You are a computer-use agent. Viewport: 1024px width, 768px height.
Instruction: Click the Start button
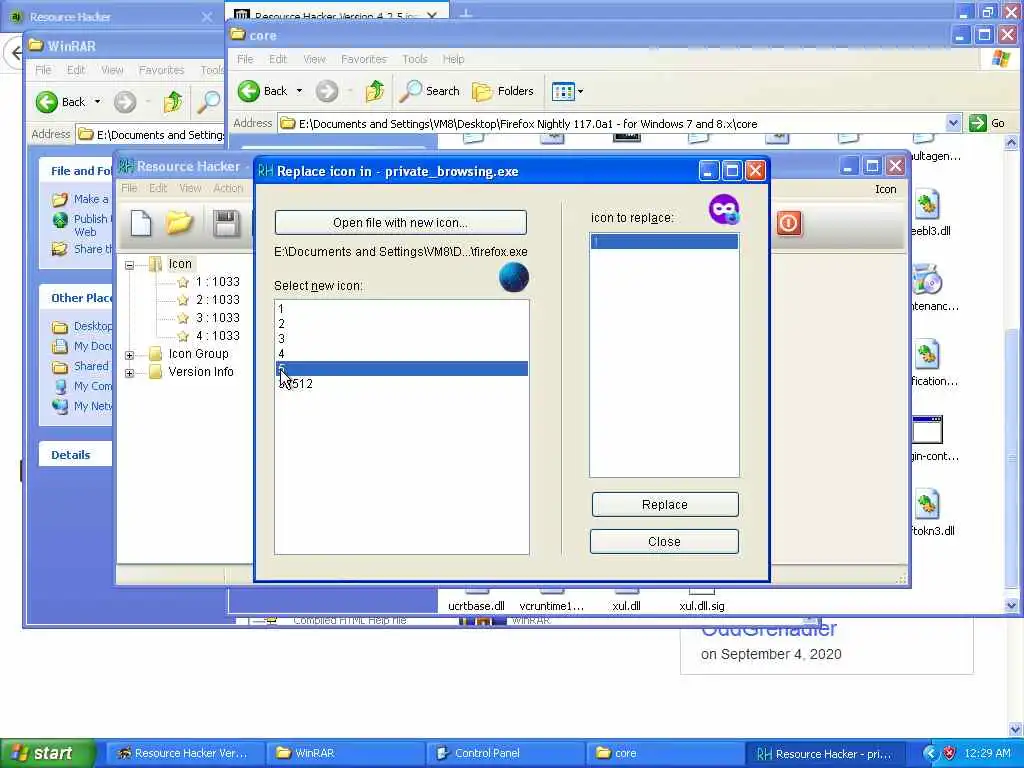coord(47,753)
